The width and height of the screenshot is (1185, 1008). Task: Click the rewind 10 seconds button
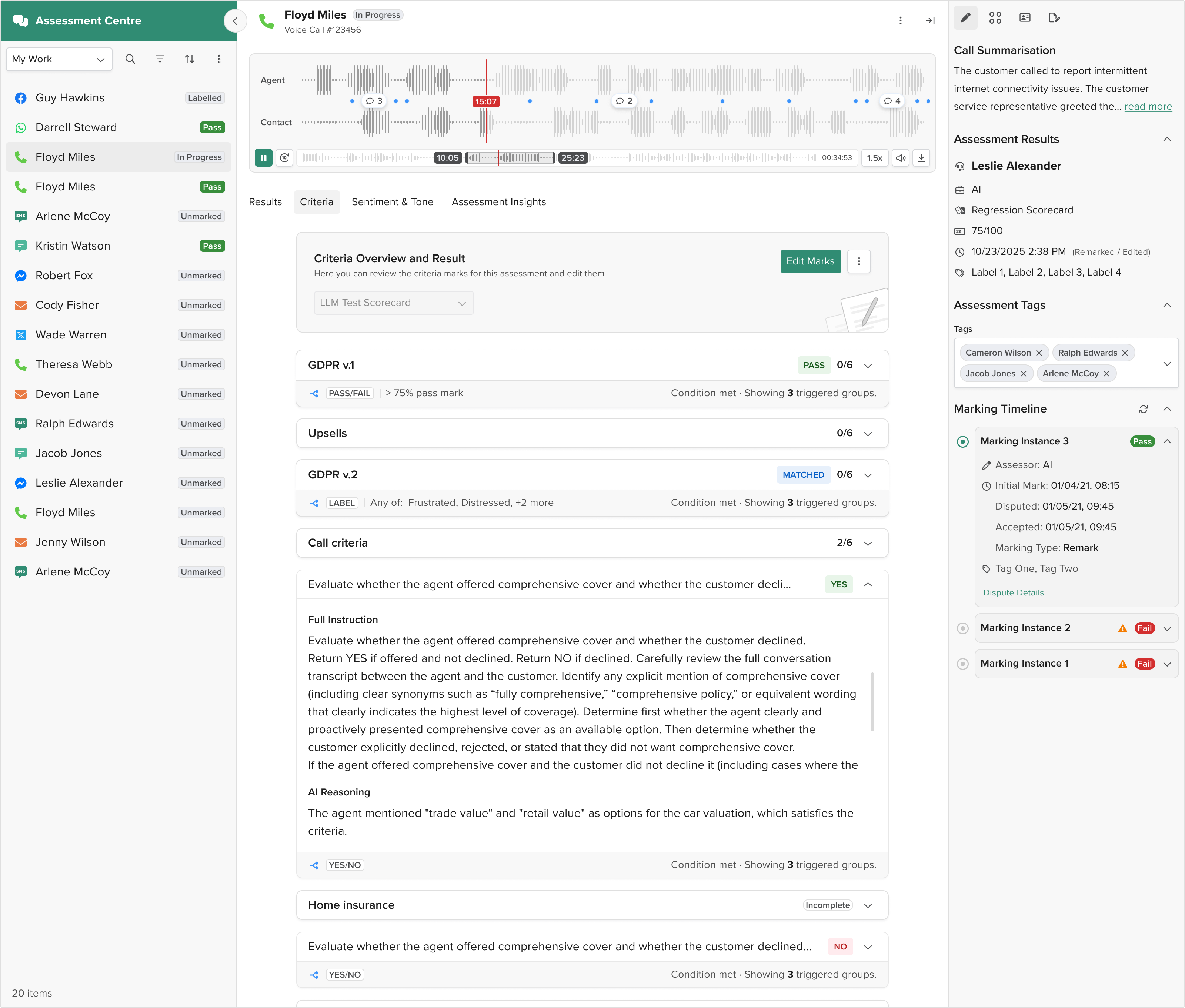pos(284,158)
